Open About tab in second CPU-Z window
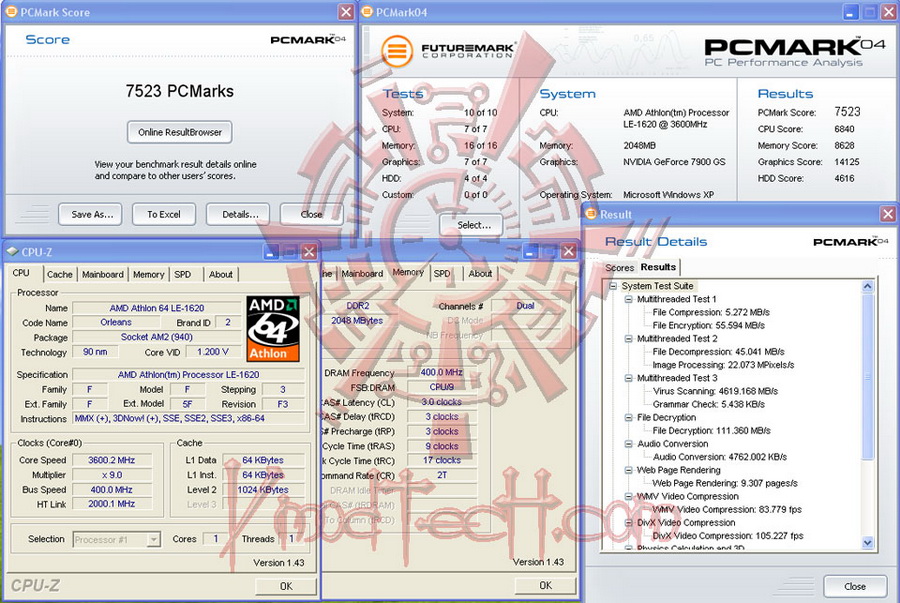This screenshot has width=900, height=603. pos(480,274)
